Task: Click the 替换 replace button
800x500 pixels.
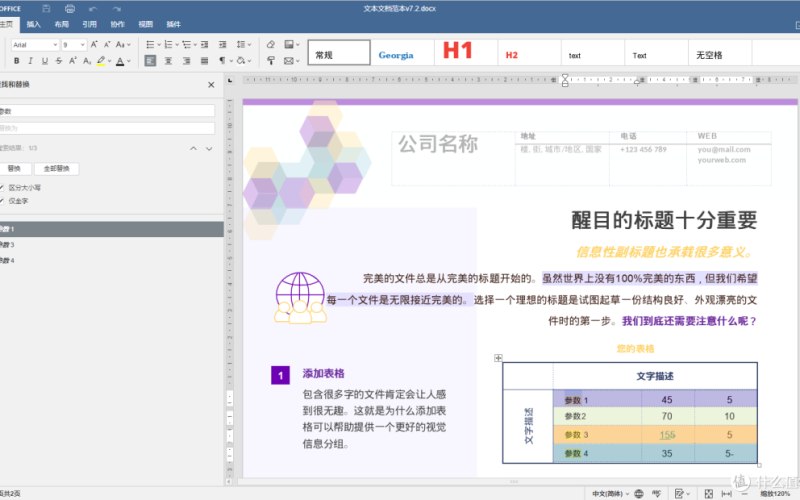Action: pos(14,169)
